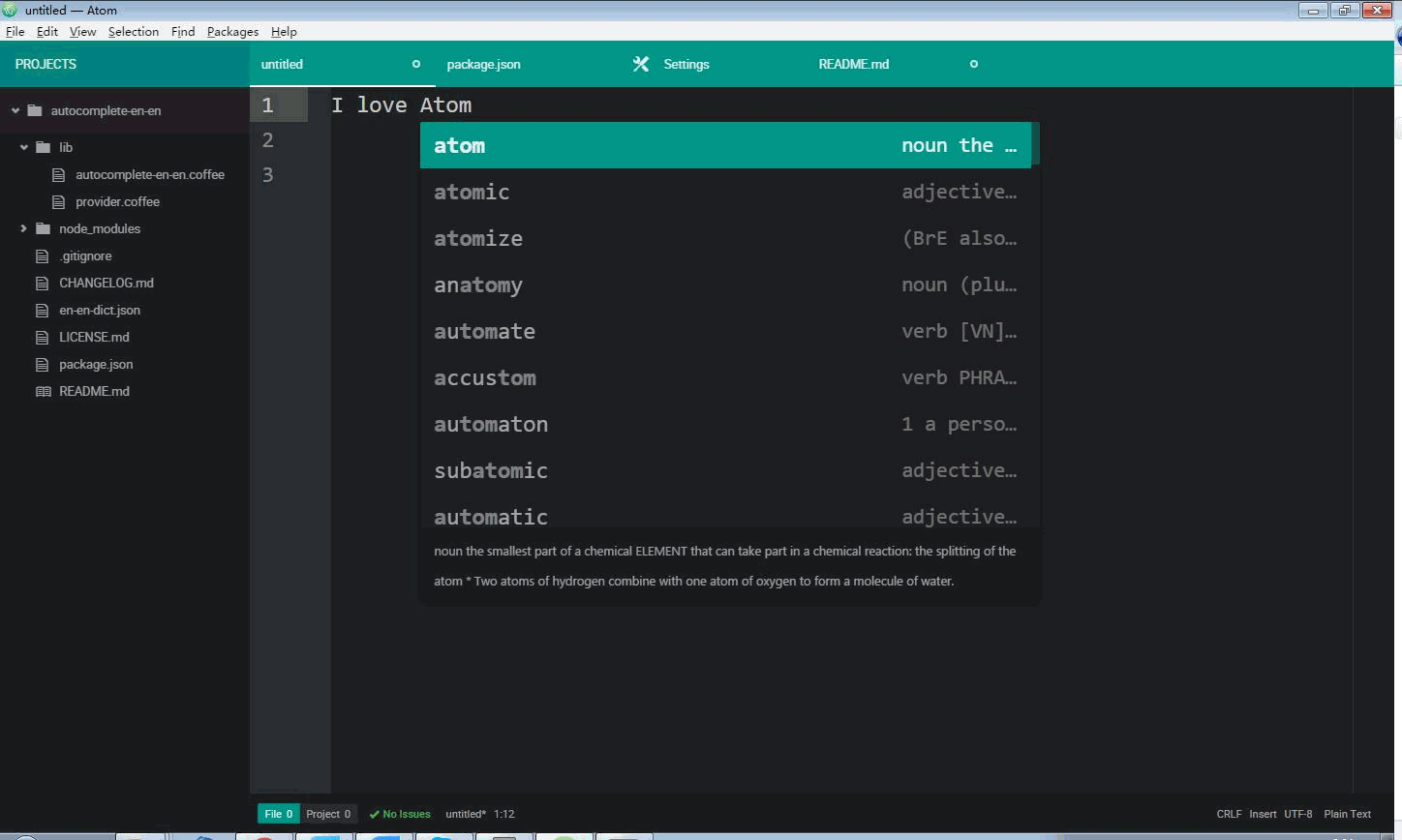Choose the 'atom' autocomplete suggestion

725,145
